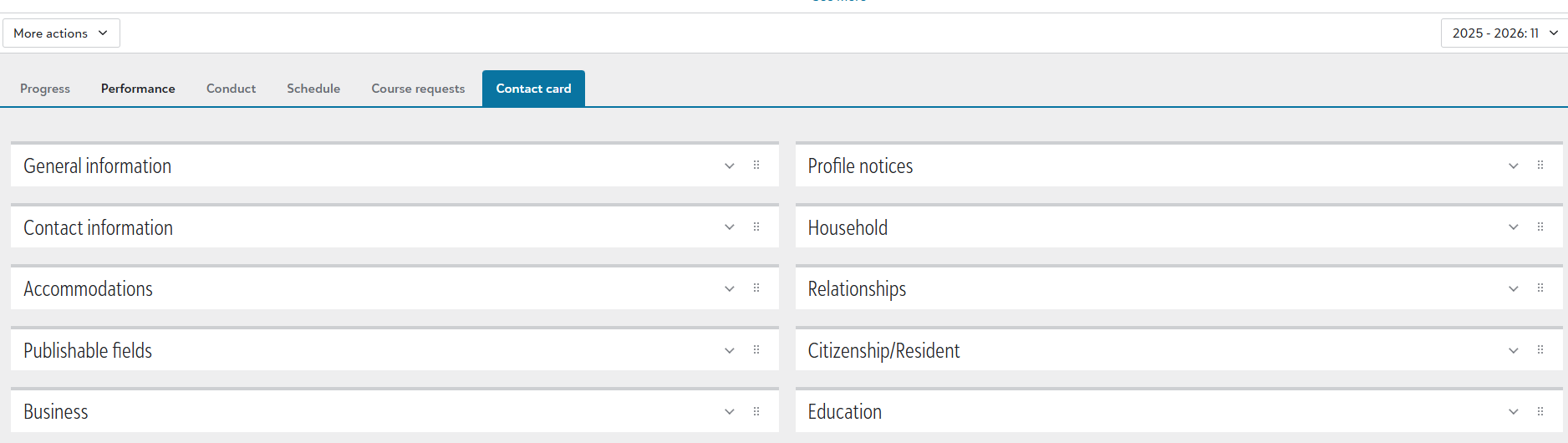Click drag handle icon on Profile notices

click(x=1540, y=165)
